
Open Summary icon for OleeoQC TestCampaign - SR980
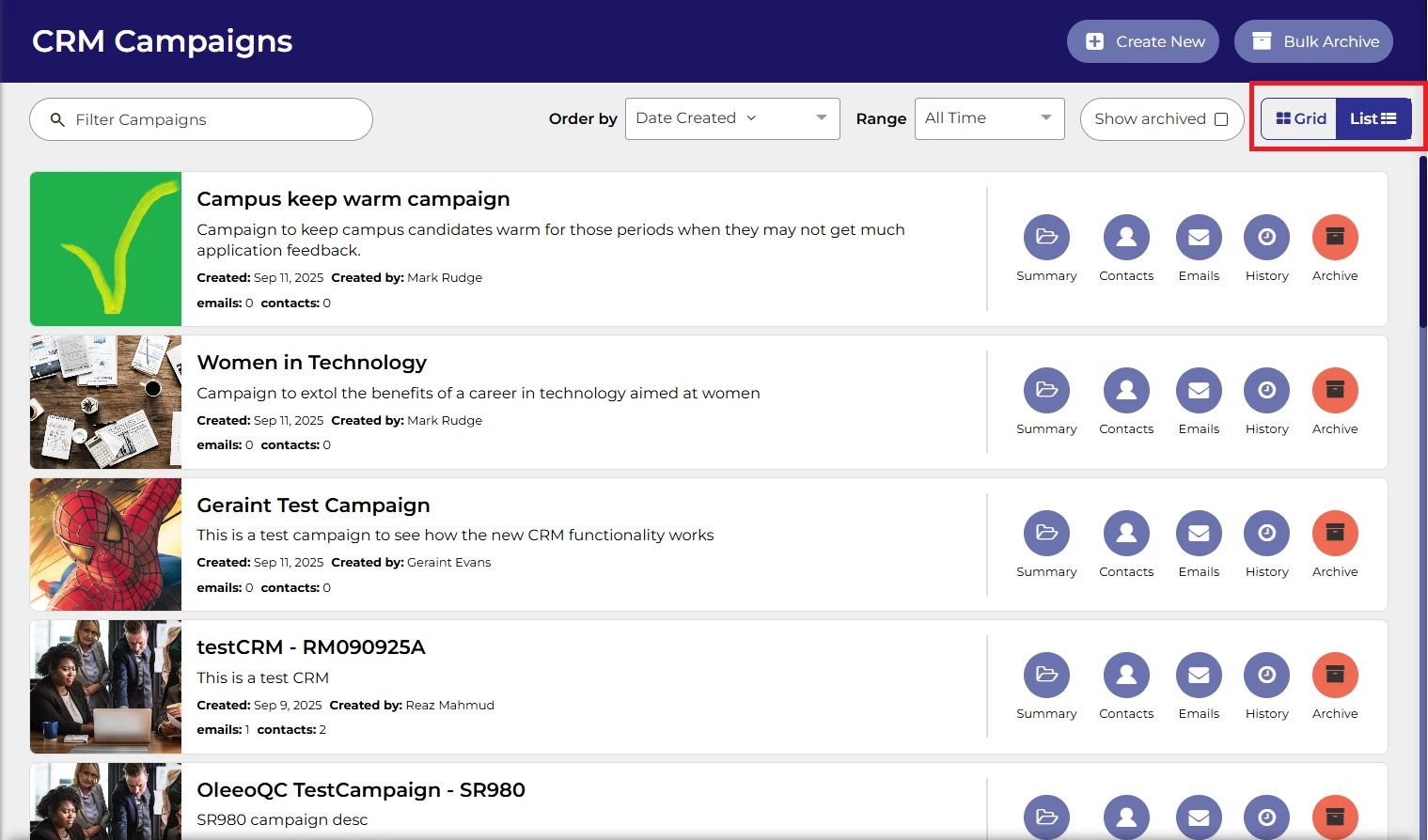[1046, 817]
